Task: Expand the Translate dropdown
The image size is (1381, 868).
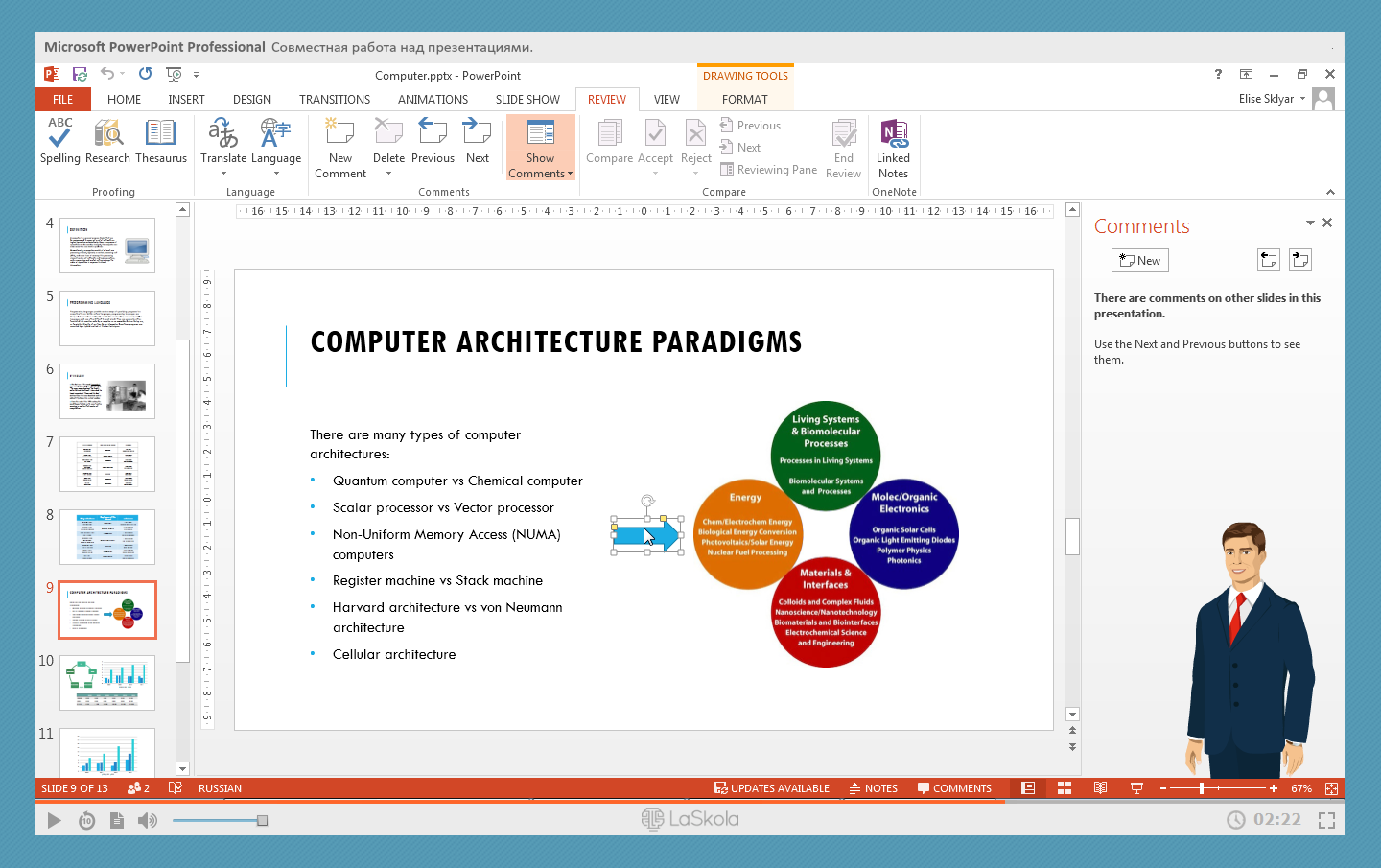Action: 223,174
